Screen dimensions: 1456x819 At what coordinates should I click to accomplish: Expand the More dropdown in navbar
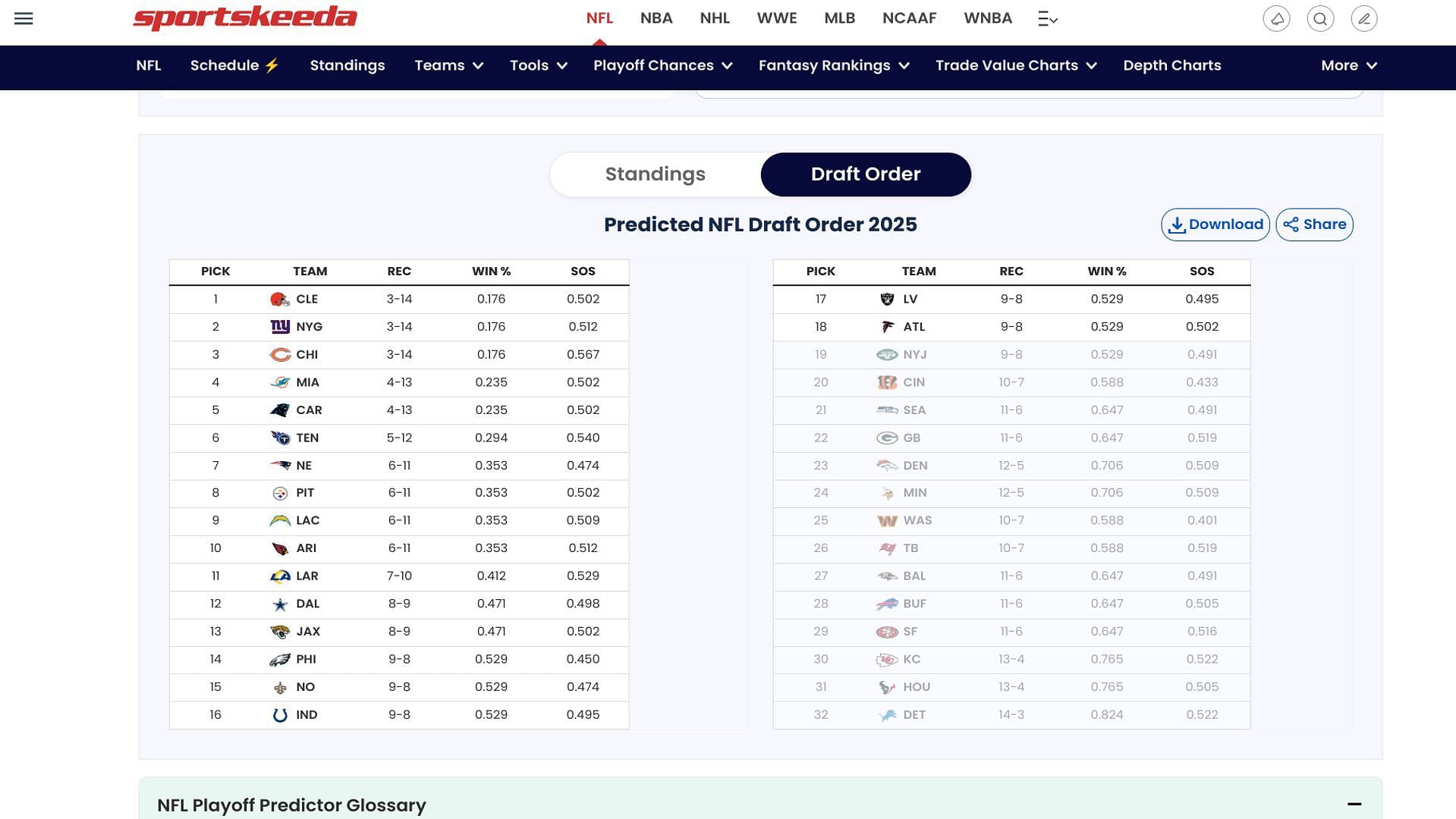click(1349, 65)
